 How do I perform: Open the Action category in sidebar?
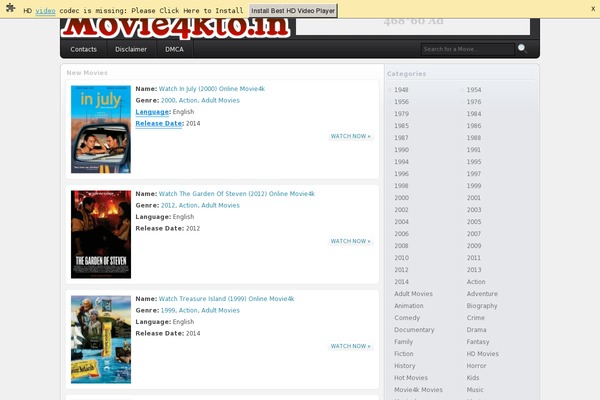[476, 282]
